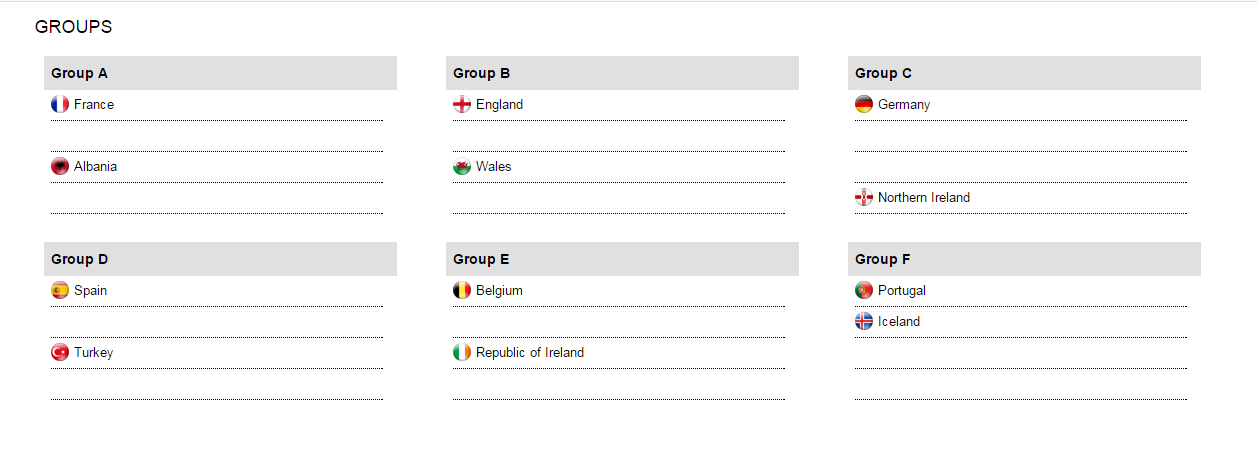The height and width of the screenshot is (449, 1257).
Task: Click the GROUPS section heading
Action: [73, 27]
